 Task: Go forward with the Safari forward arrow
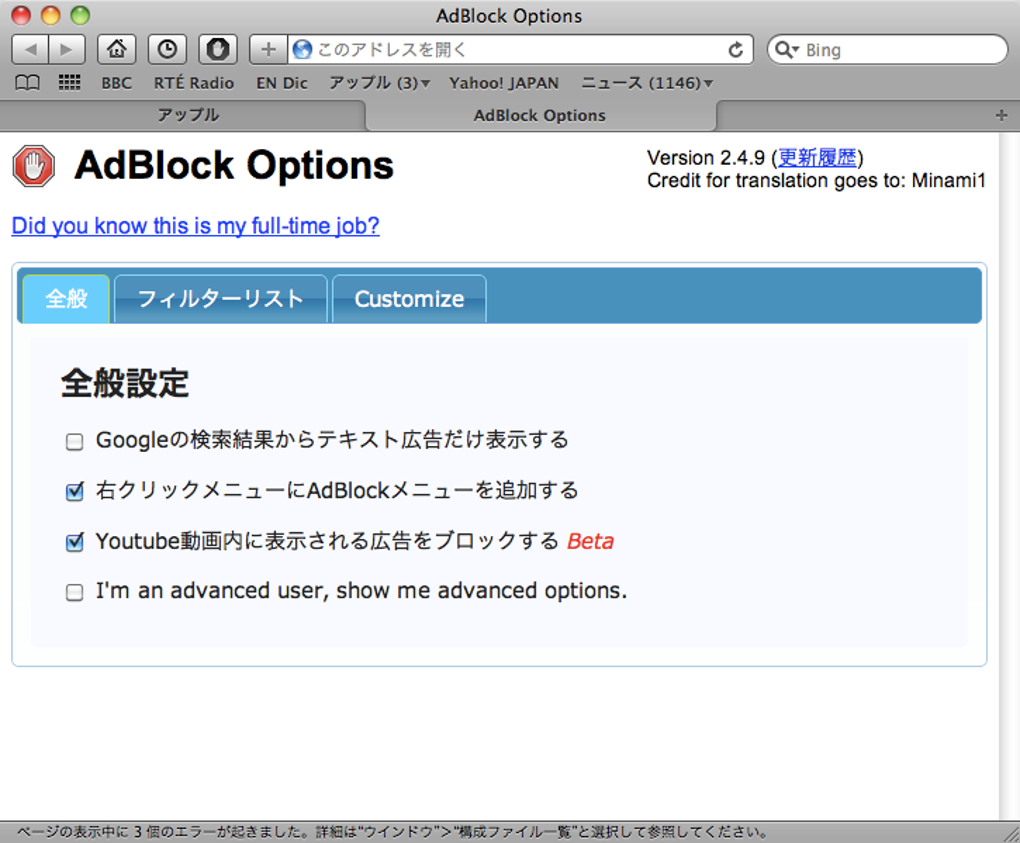pyautogui.click(x=66, y=49)
